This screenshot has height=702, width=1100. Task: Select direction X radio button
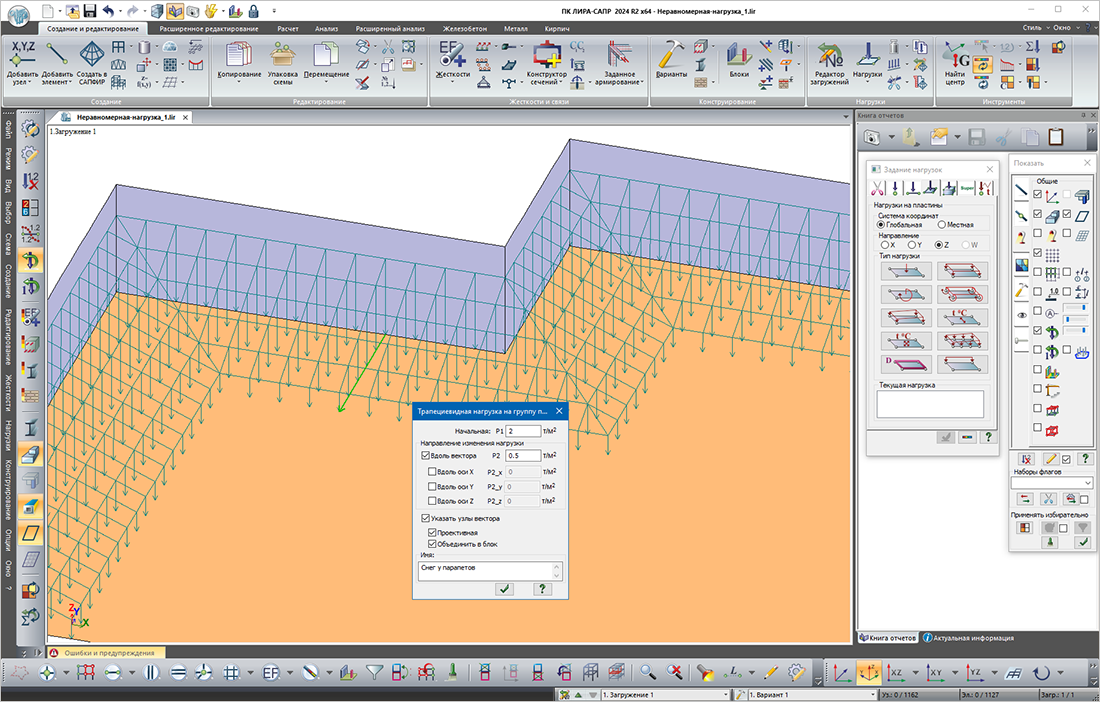coord(884,245)
